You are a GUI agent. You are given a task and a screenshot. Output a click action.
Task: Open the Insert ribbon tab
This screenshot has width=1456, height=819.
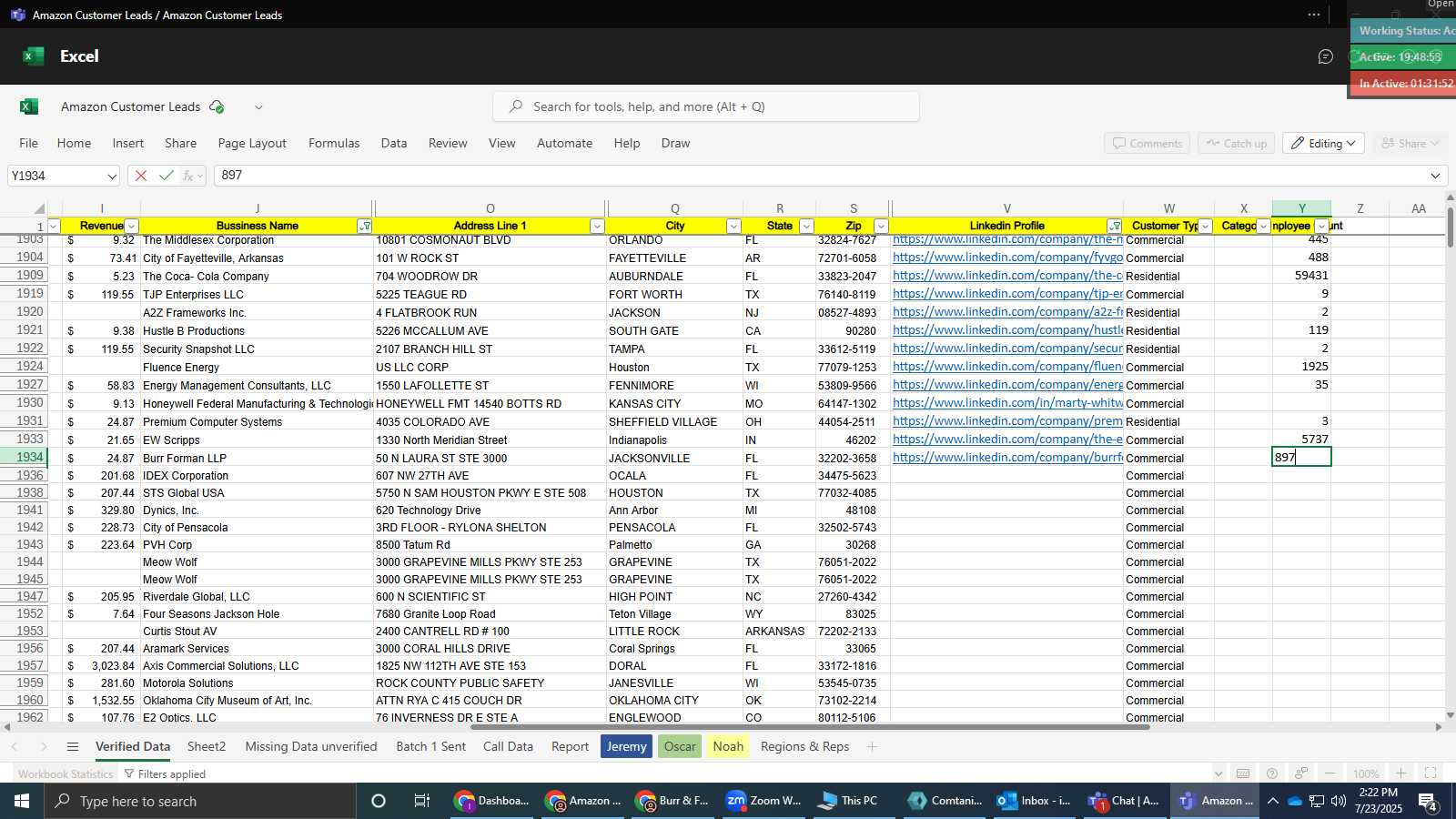[x=128, y=144]
